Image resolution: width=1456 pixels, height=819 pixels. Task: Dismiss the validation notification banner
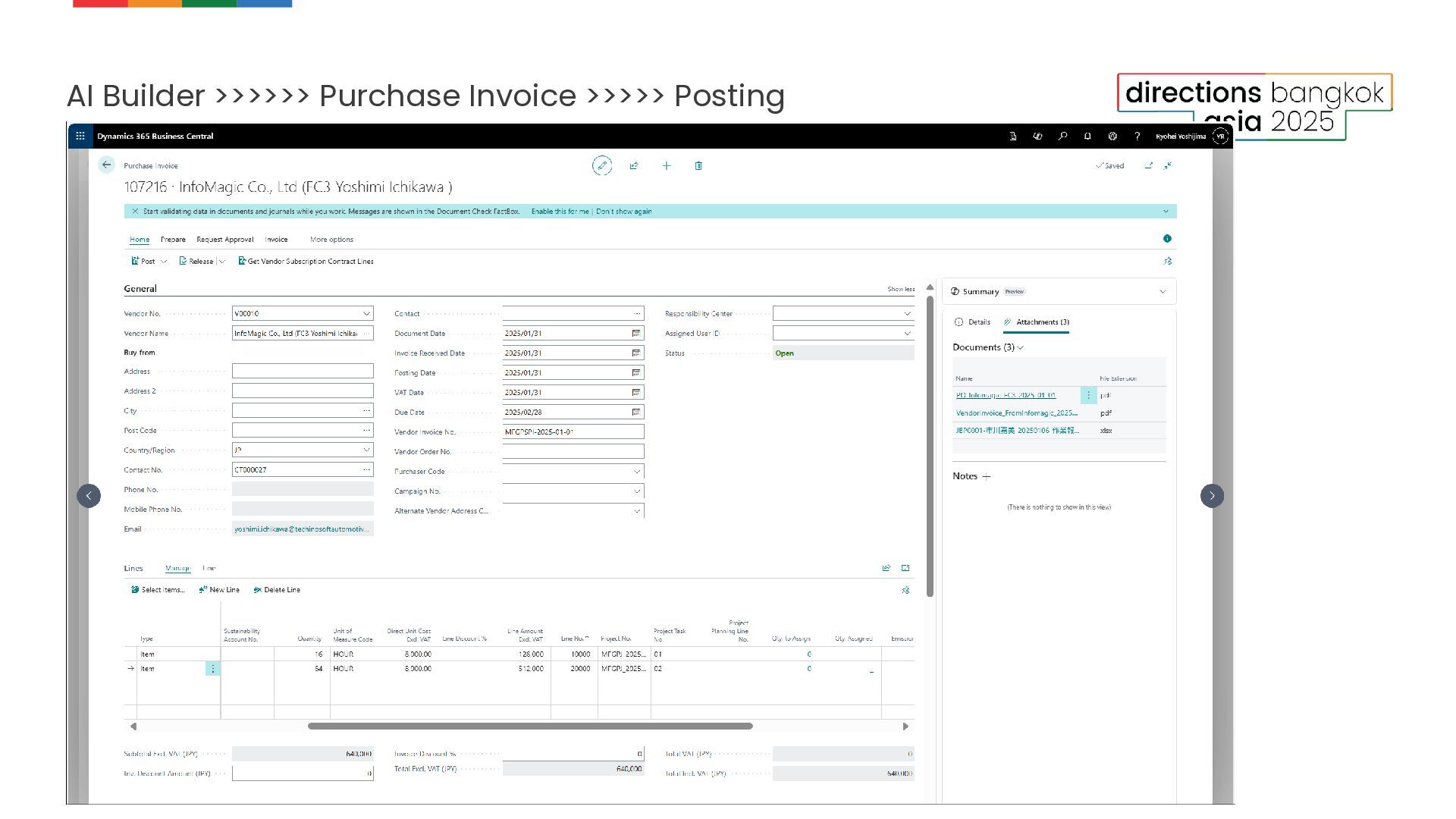[135, 212]
